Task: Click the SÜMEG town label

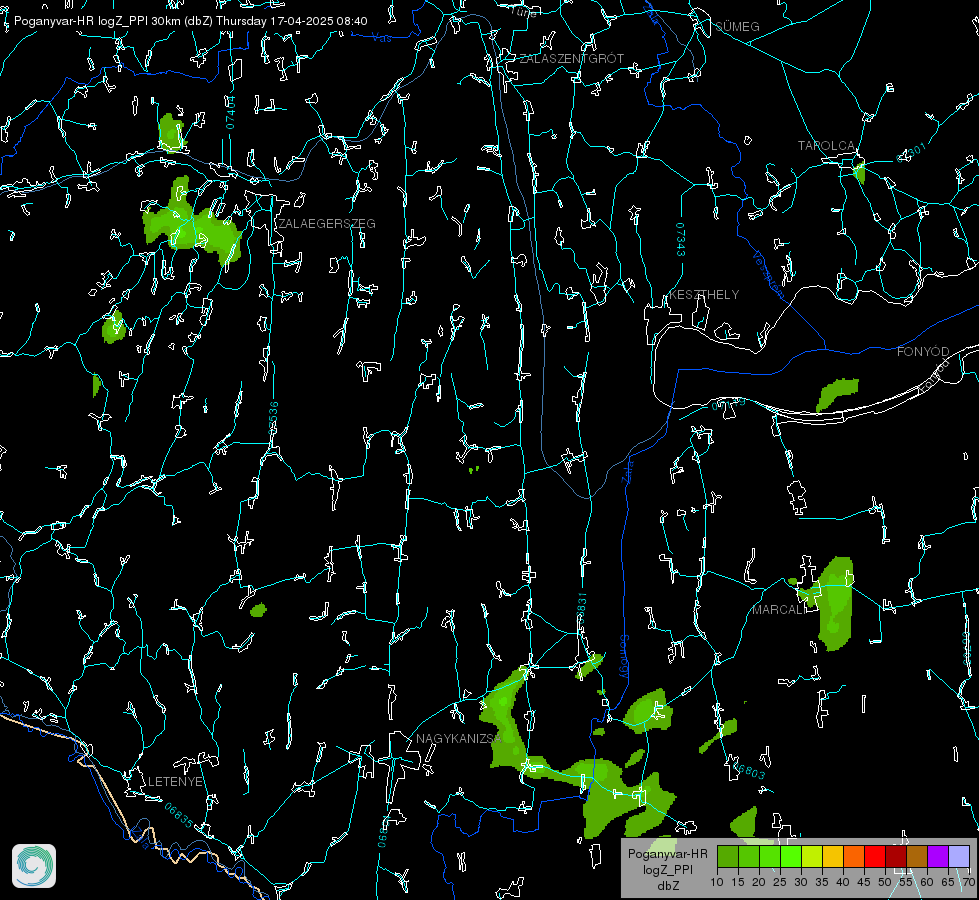Action: coord(737,26)
